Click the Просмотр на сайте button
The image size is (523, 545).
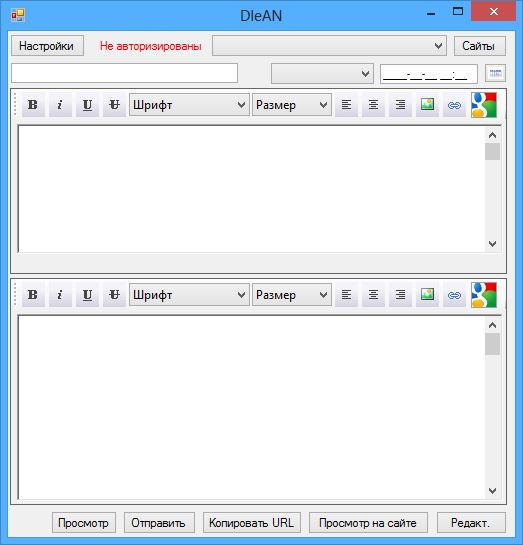click(x=368, y=522)
